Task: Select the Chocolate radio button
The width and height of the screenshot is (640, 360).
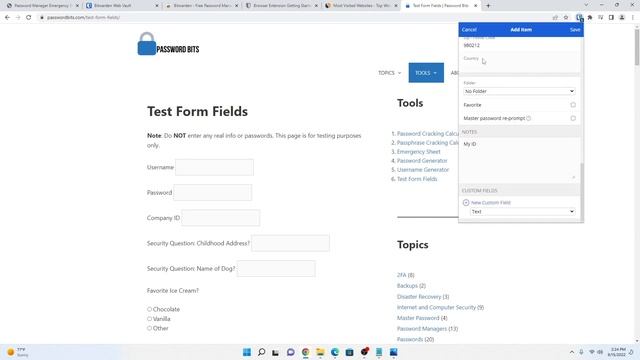Action: click(x=149, y=309)
